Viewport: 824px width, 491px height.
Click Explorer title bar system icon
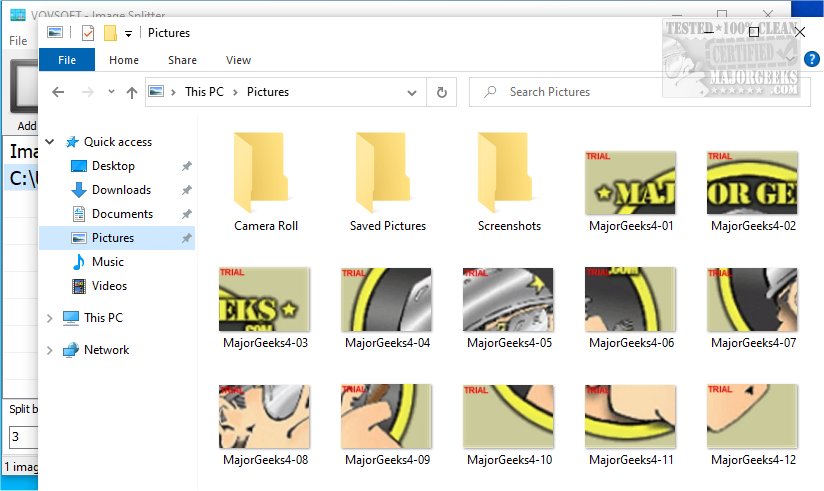tap(55, 33)
